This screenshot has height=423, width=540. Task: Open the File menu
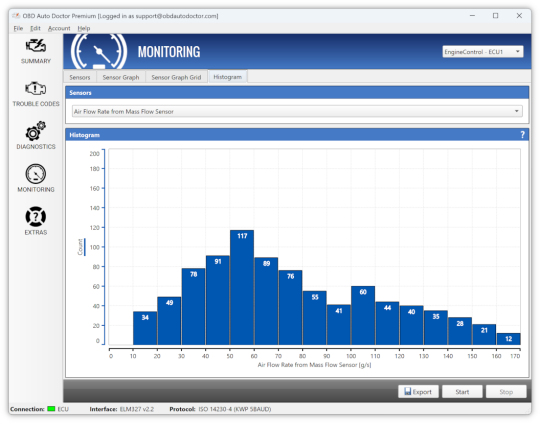[18, 28]
